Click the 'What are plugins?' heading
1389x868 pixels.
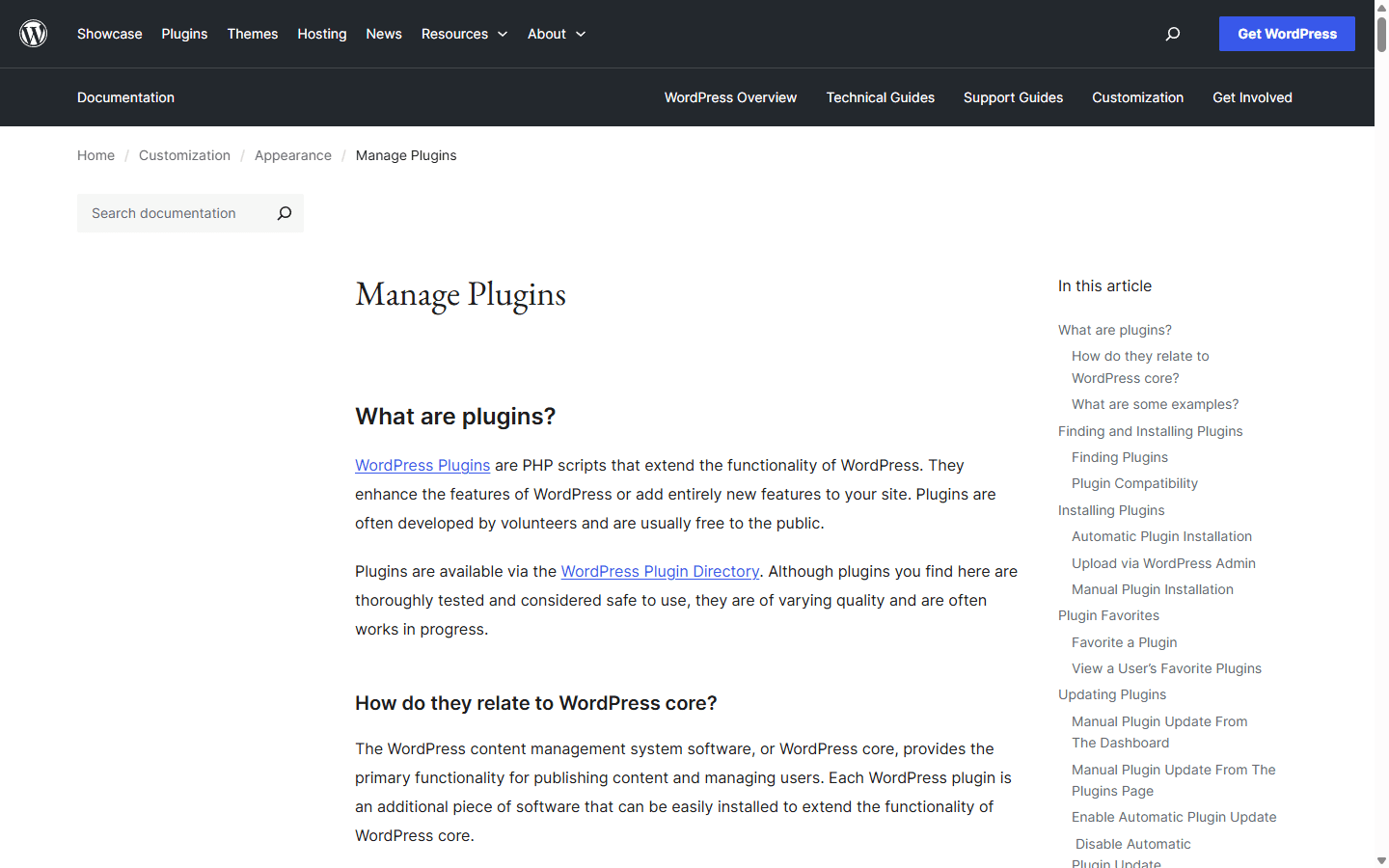pyautogui.click(x=455, y=417)
